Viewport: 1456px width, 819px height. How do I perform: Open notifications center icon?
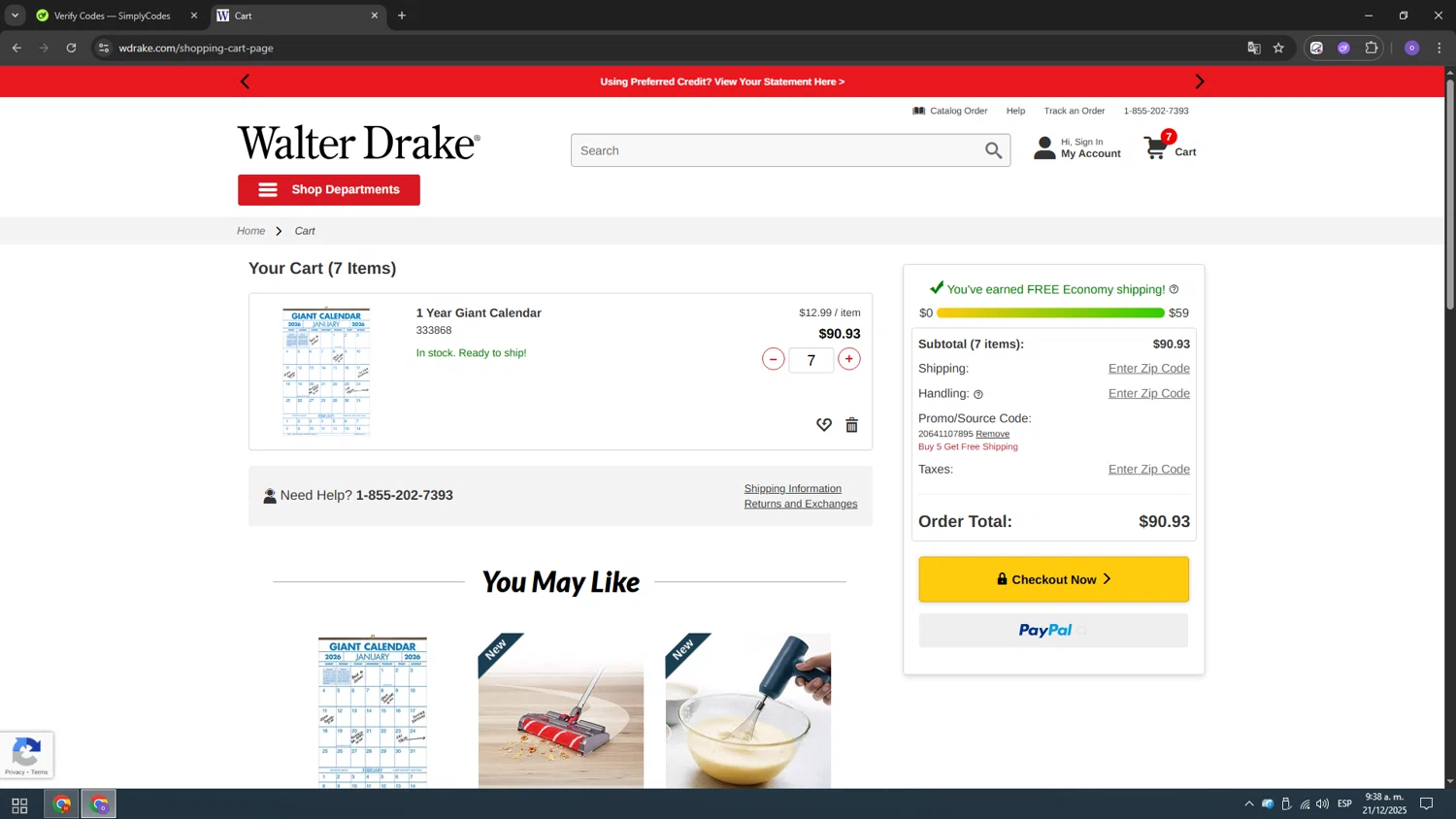[x=1427, y=804]
